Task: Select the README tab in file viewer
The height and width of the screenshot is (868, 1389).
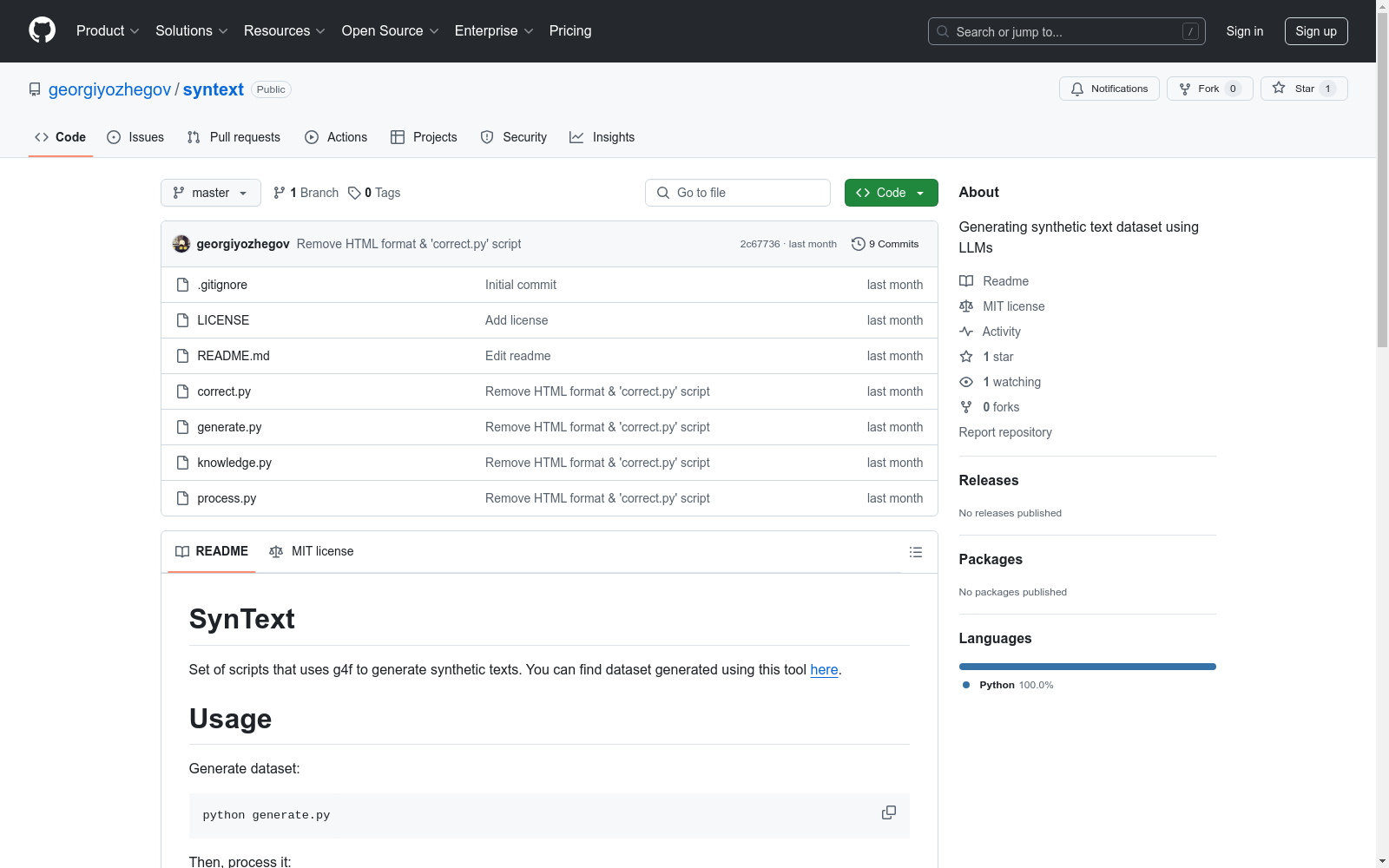Action: pos(212,551)
